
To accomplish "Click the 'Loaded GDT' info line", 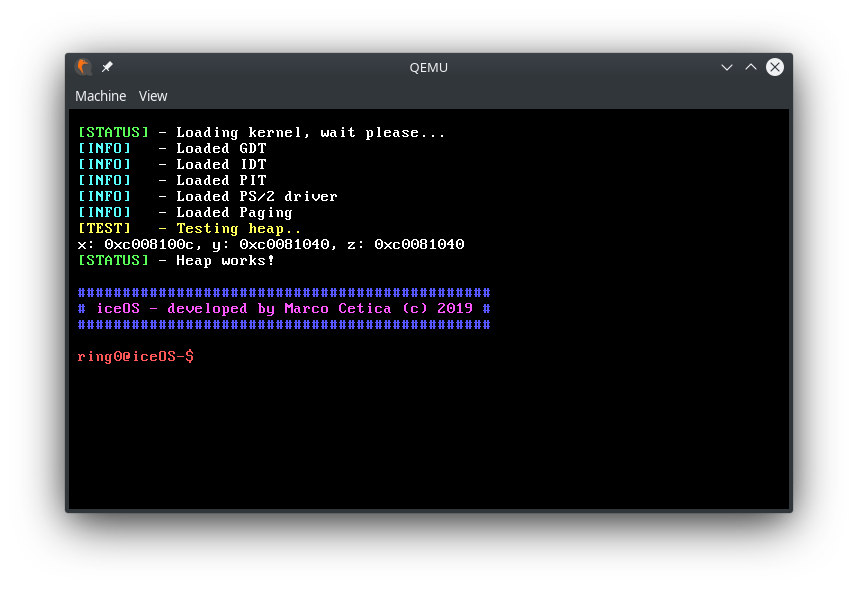I will 221,148.
